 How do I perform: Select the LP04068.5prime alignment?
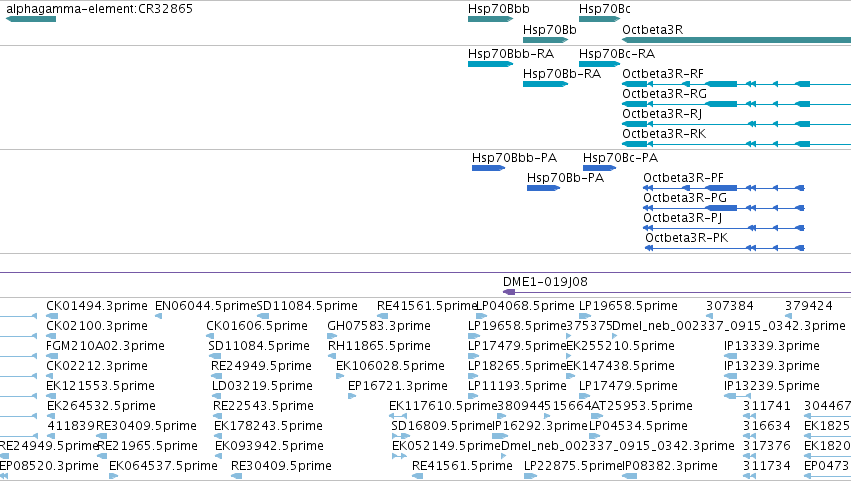tap(481, 317)
